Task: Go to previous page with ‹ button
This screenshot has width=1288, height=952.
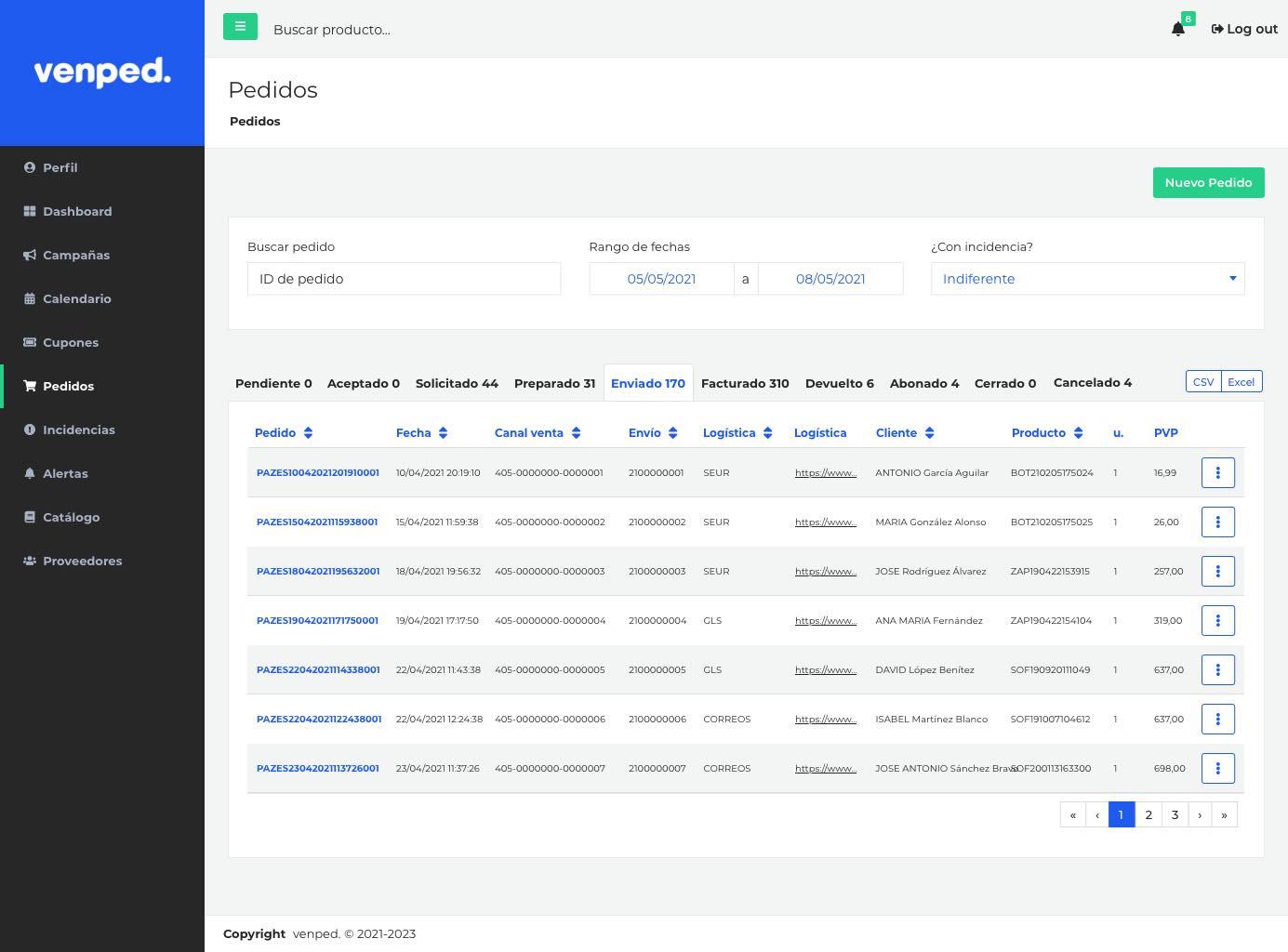Action: pos(1097,814)
